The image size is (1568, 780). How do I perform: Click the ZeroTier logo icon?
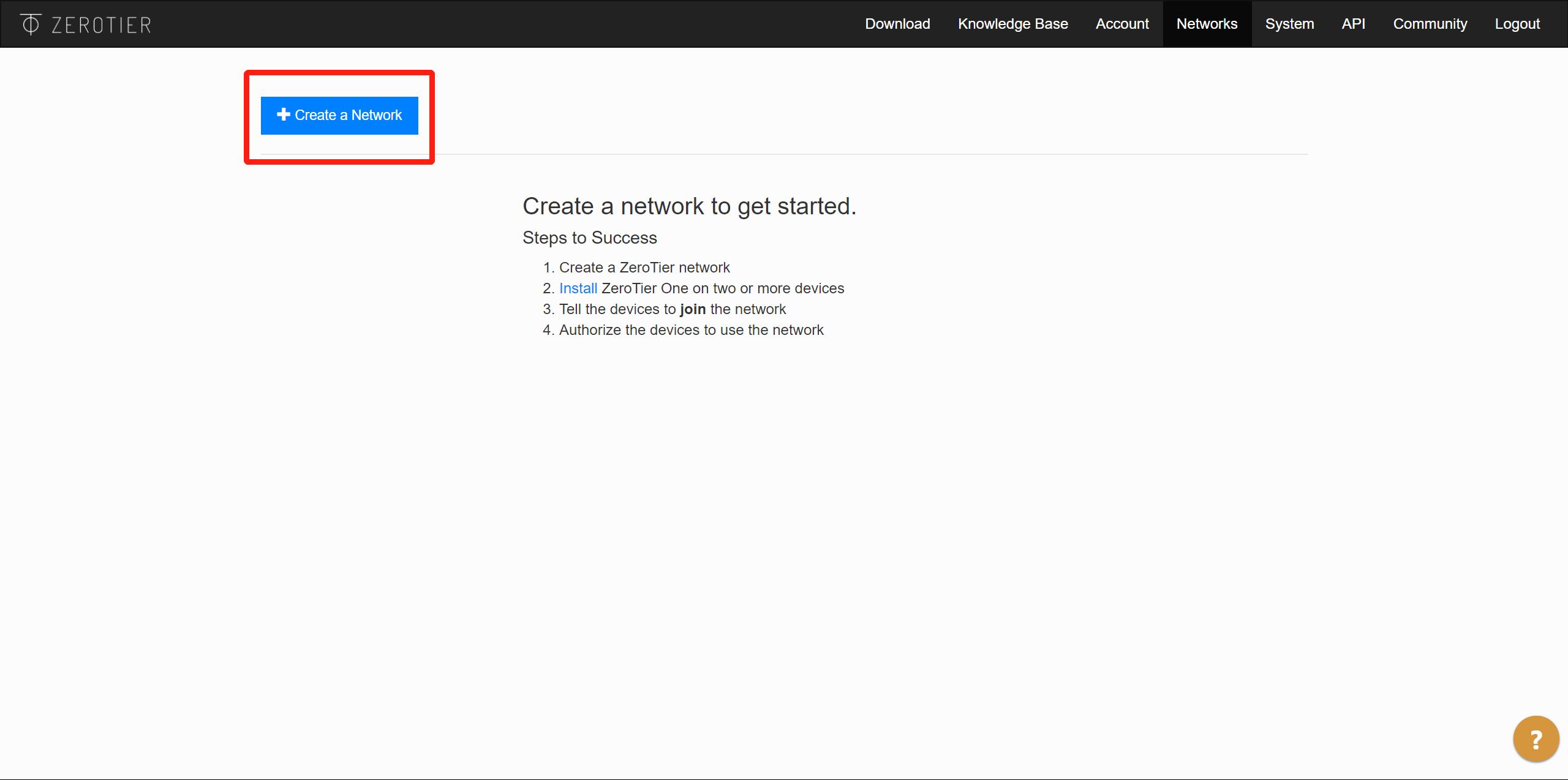[x=30, y=24]
